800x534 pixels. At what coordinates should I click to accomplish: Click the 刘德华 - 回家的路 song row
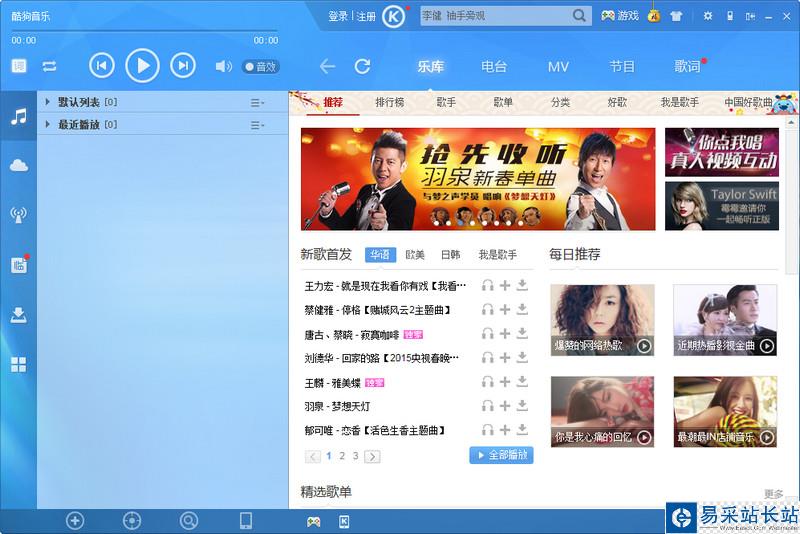click(x=382, y=358)
